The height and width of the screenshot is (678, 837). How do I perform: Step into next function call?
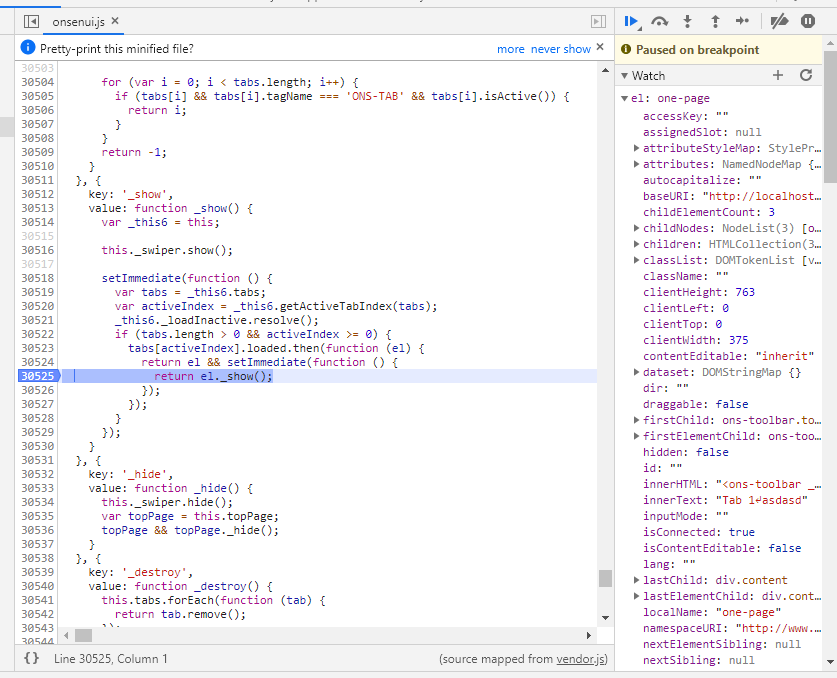(x=688, y=21)
